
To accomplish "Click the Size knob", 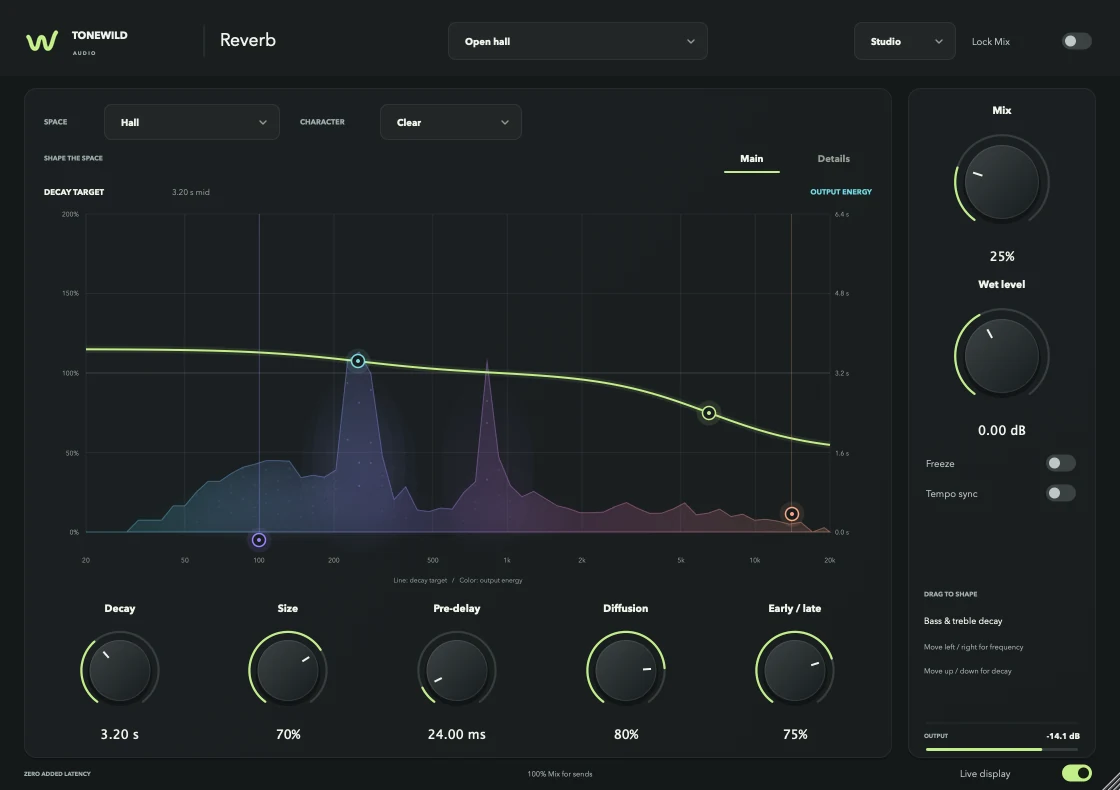I will click(288, 671).
